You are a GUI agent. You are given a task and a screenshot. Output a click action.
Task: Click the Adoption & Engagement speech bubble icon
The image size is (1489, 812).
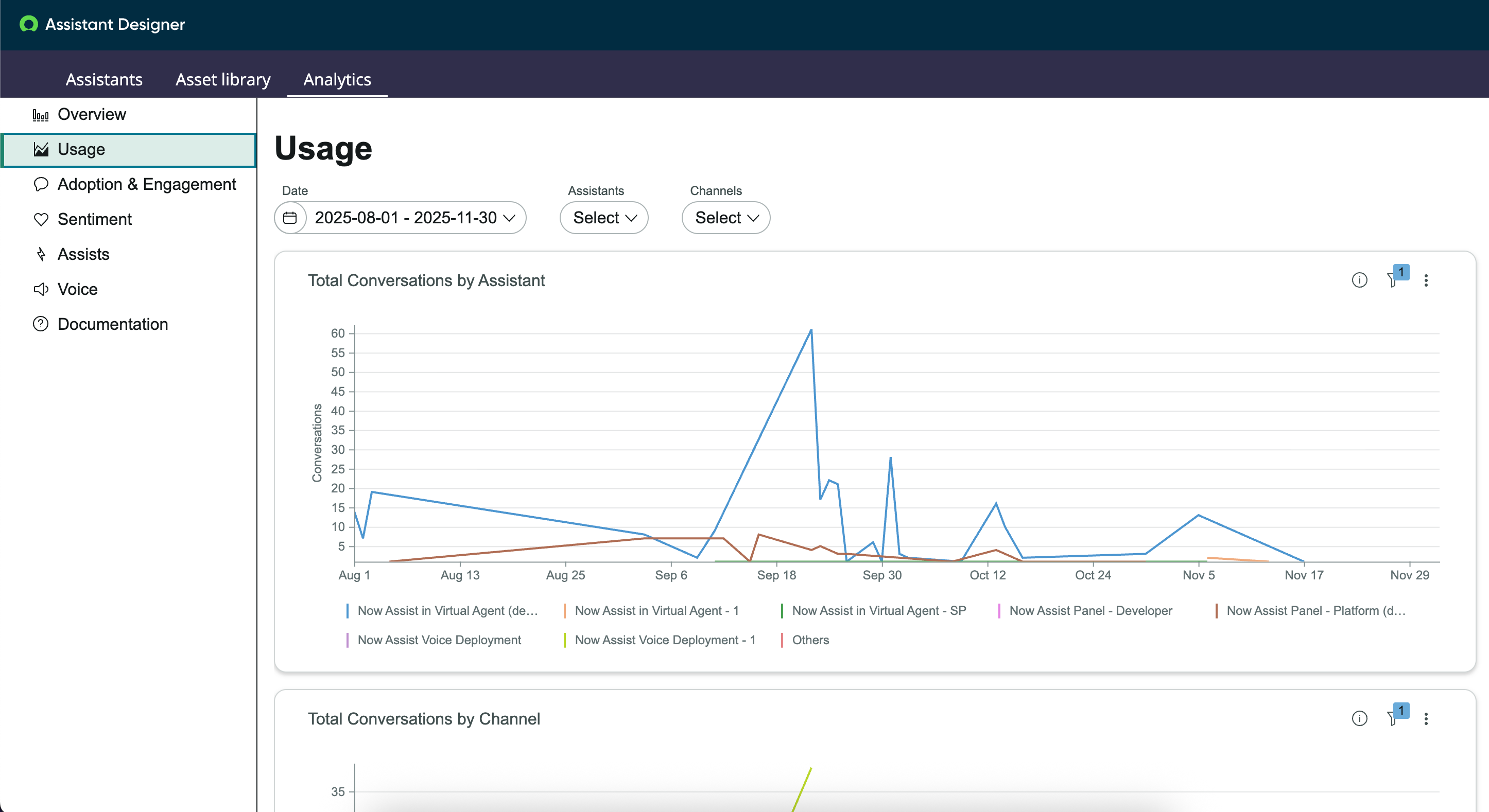tap(41, 184)
